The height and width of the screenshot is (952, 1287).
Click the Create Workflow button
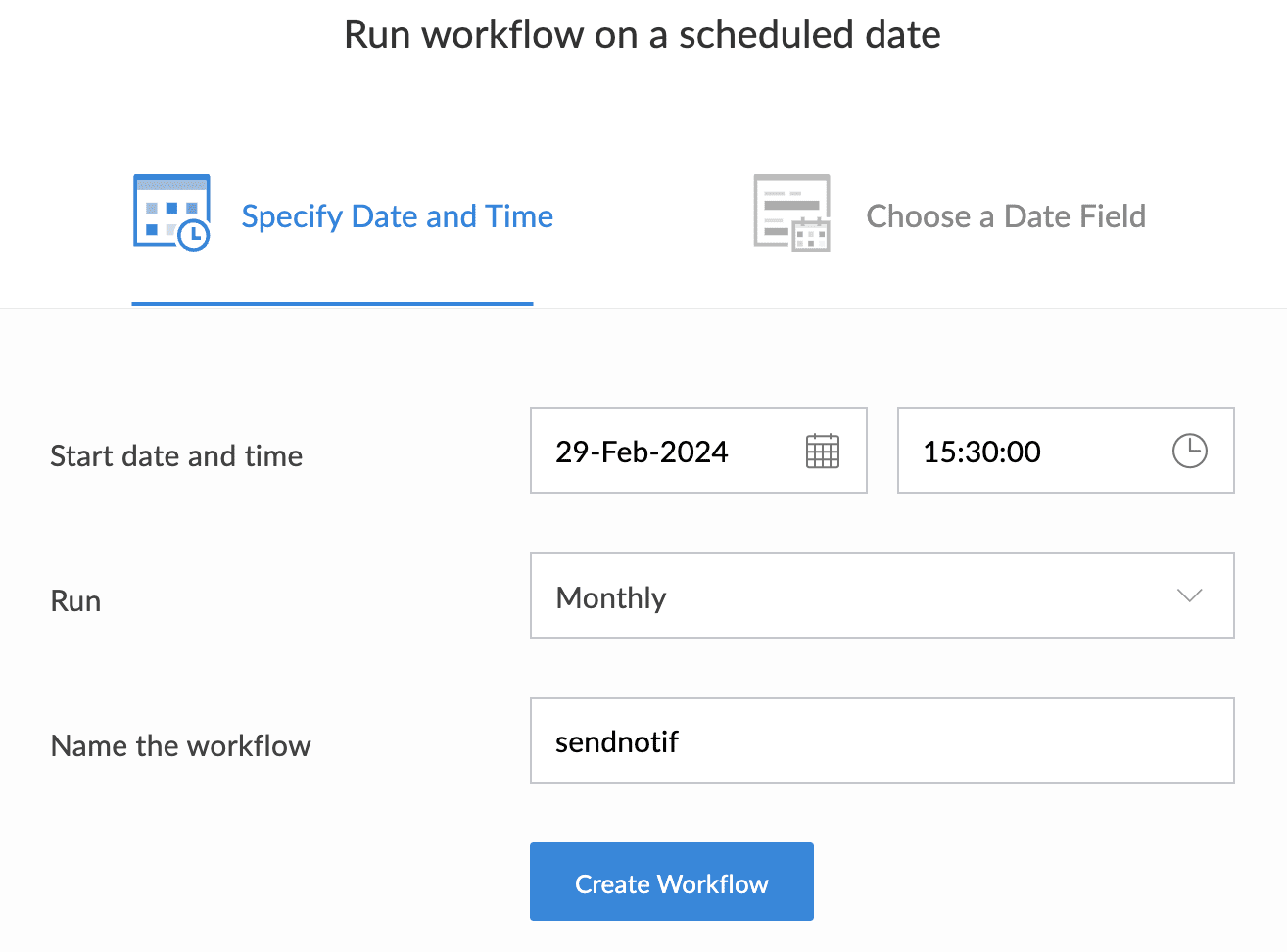point(671,881)
